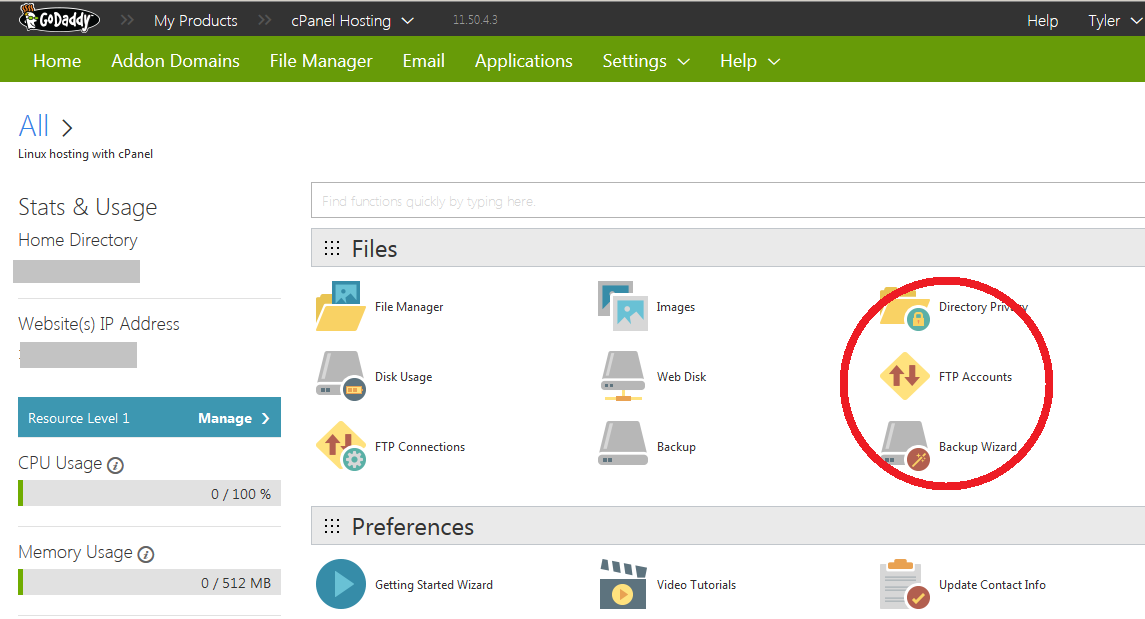Launch the Backup Wizard icon

point(904,447)
